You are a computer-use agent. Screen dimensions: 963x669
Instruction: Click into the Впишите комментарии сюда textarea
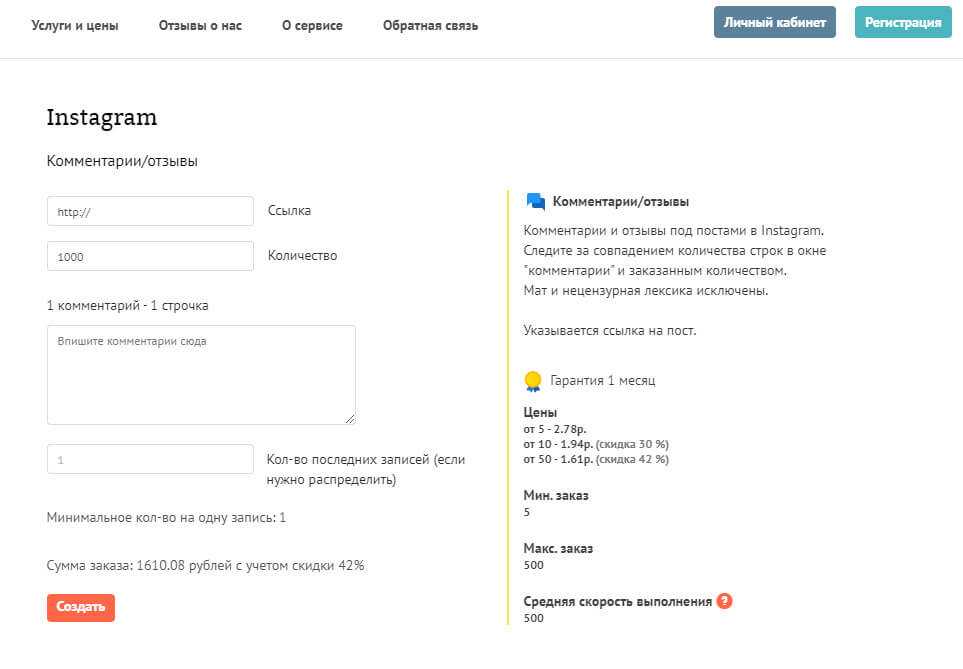201,375
